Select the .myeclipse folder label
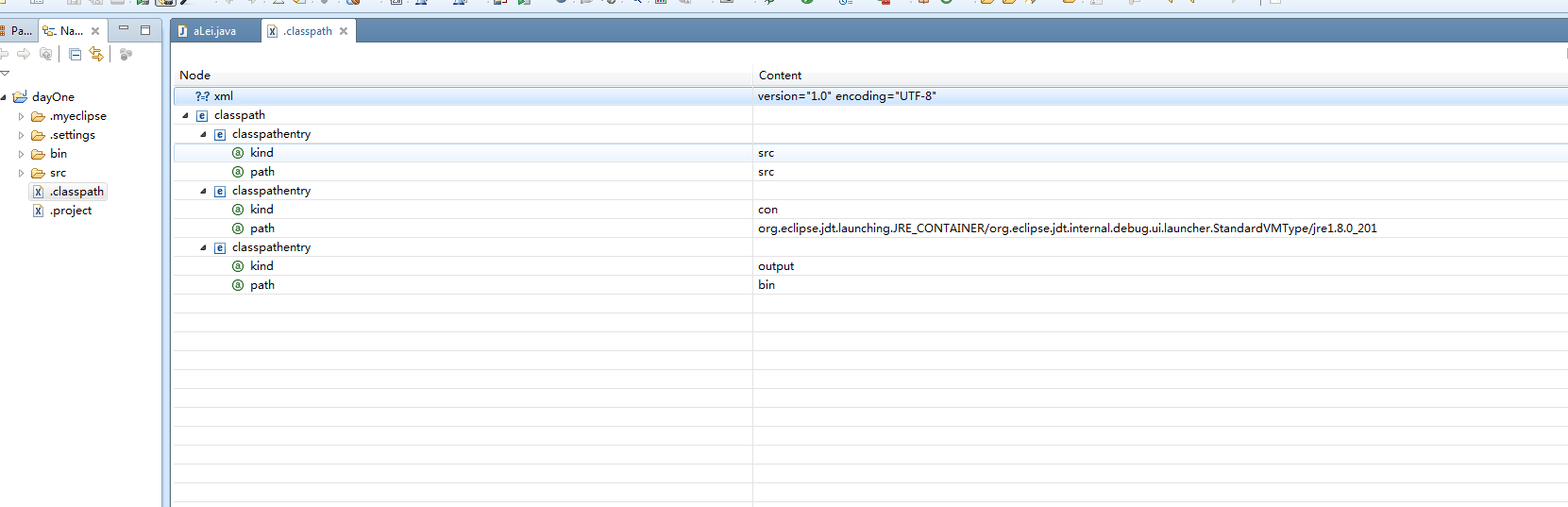The height and width of the screenshot is (507, 1568). coord(77,116)
